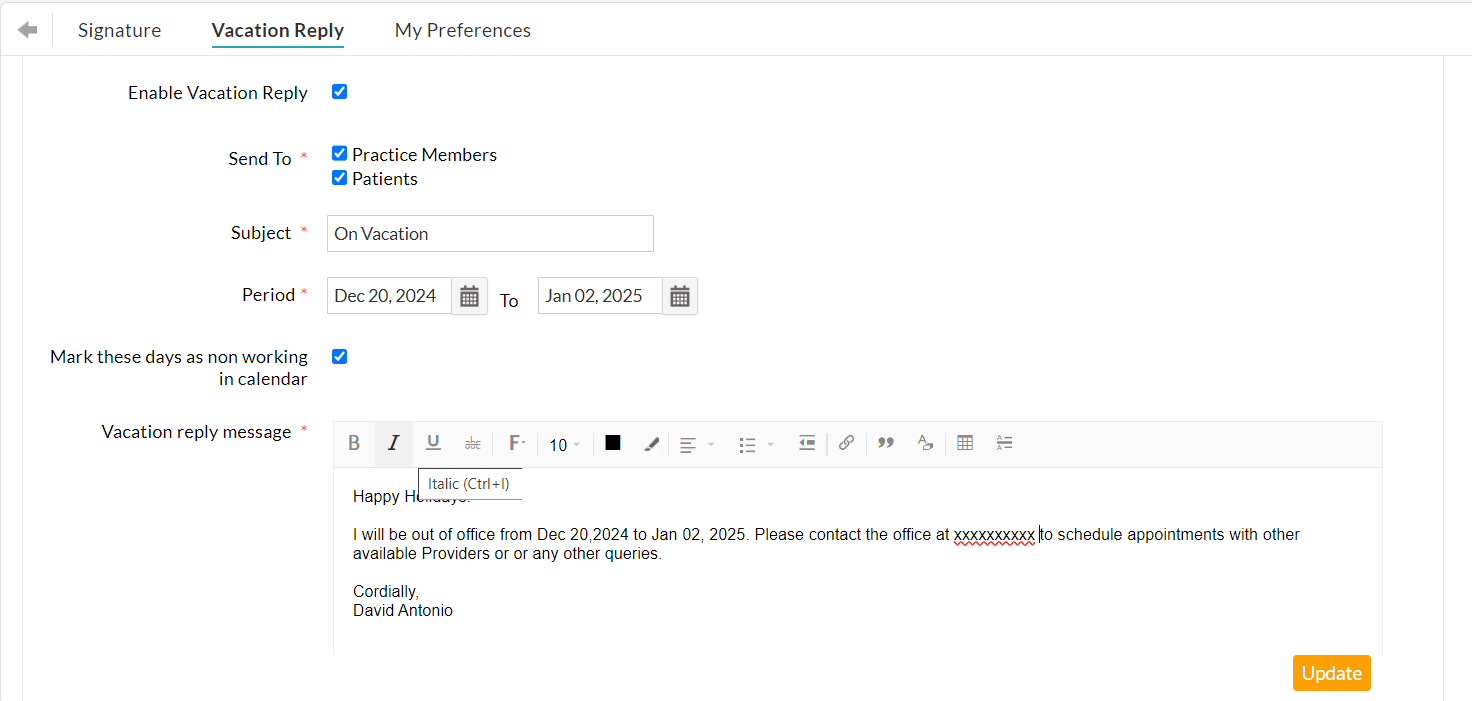Expand the text alignment dropdown
Viewport: 1472px width, 701px height.
[696, 444]
